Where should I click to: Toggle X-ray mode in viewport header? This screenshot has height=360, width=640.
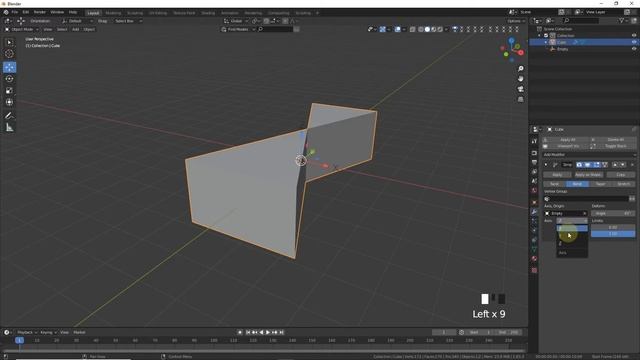[412, 29]
